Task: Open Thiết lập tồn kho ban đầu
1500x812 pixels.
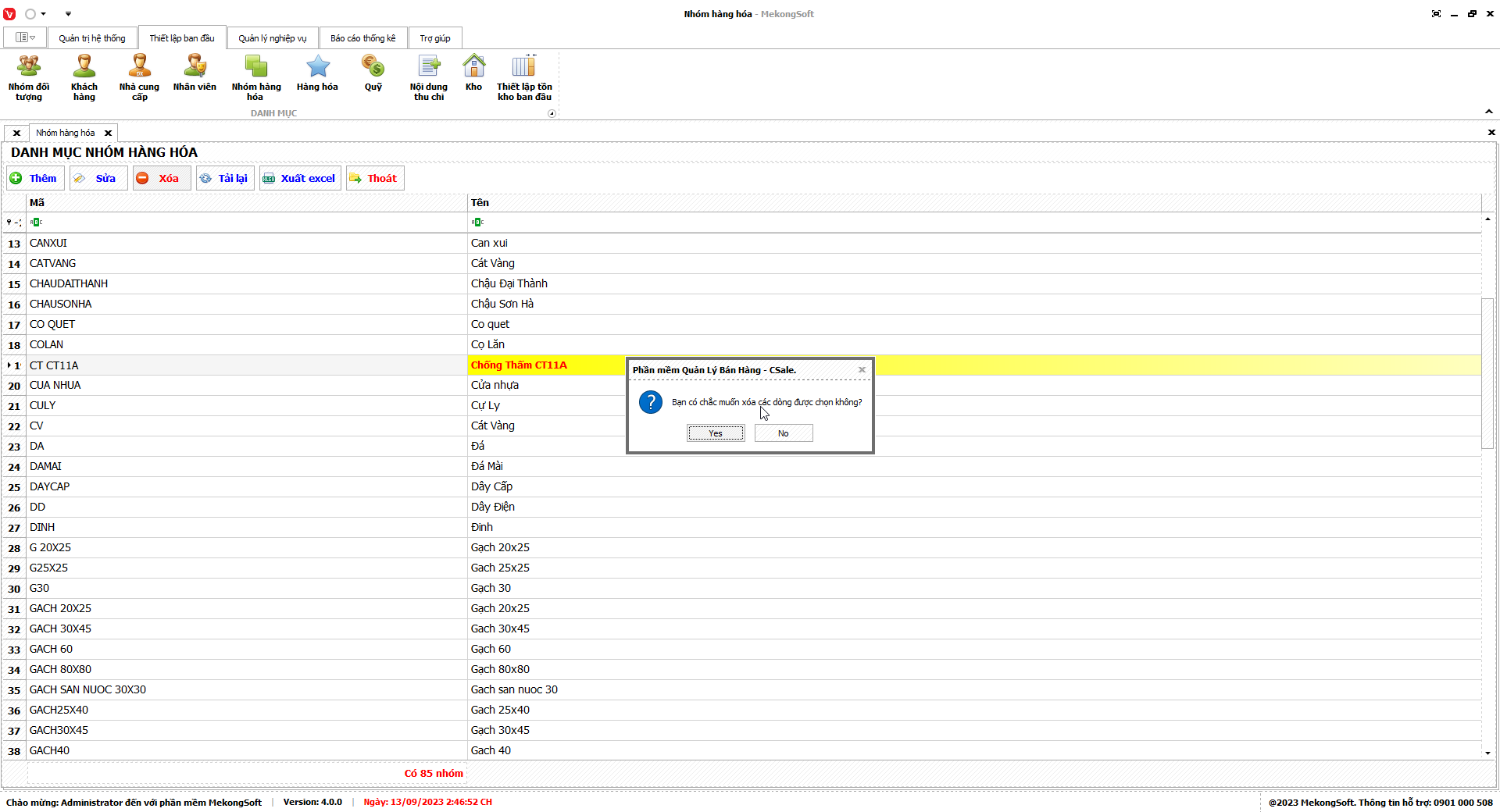Action: point(524,78)
